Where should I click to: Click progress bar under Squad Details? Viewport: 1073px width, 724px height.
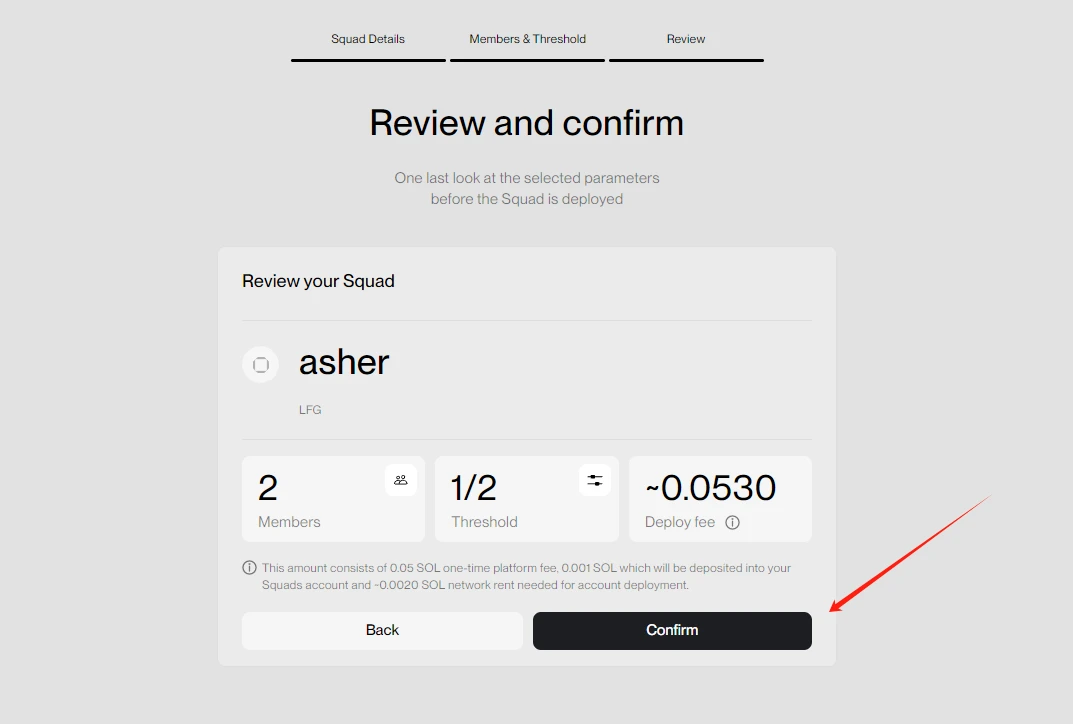click(368, 60)
